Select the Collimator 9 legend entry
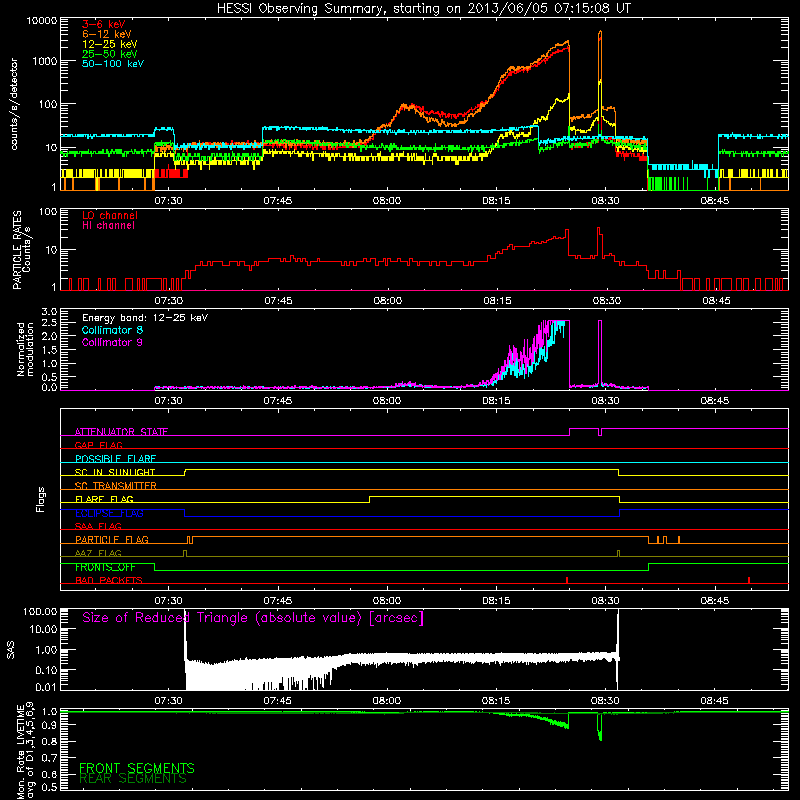 (x=112, y=342)
